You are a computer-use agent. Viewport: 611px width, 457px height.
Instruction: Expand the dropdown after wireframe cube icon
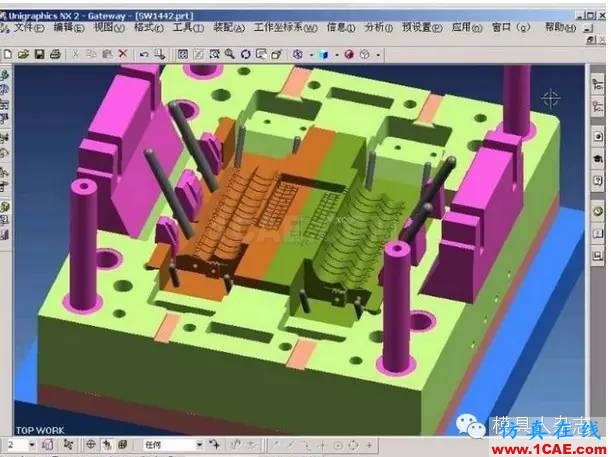click(x=378, y=55)
